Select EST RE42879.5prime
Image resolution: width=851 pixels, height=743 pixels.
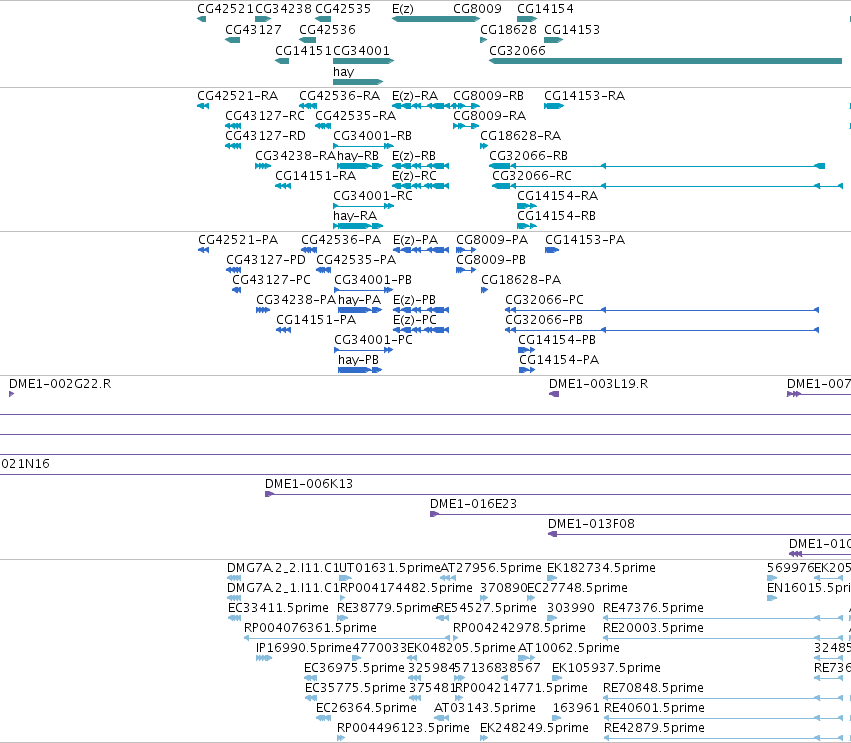654,728
